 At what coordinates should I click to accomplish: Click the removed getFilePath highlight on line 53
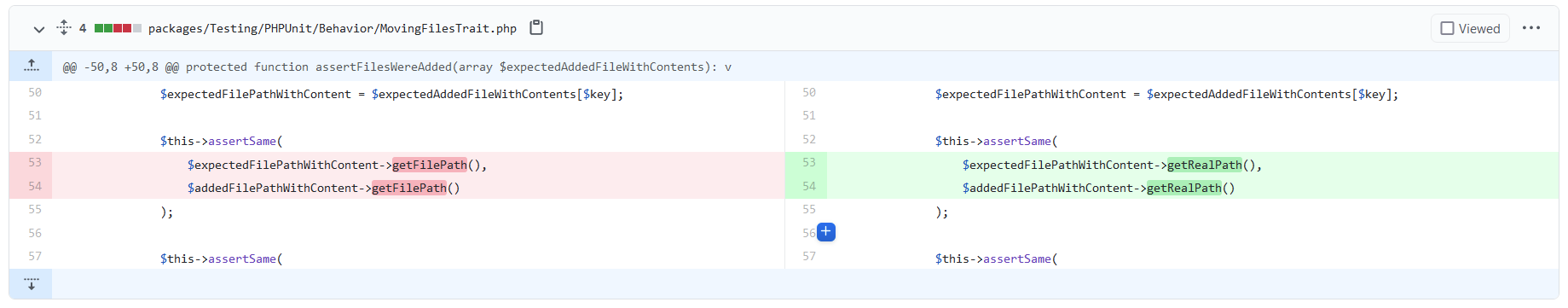(x=430, y=165)
